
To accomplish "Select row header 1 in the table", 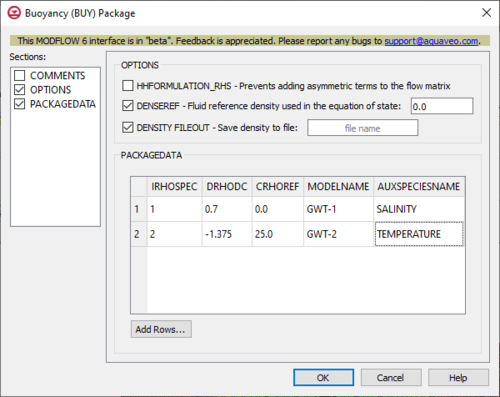I will [139, 209].
